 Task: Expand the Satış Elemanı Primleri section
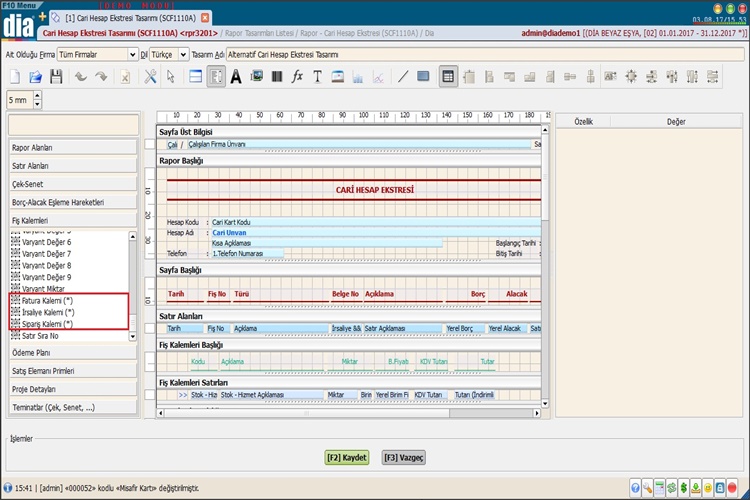coord(73,371)
